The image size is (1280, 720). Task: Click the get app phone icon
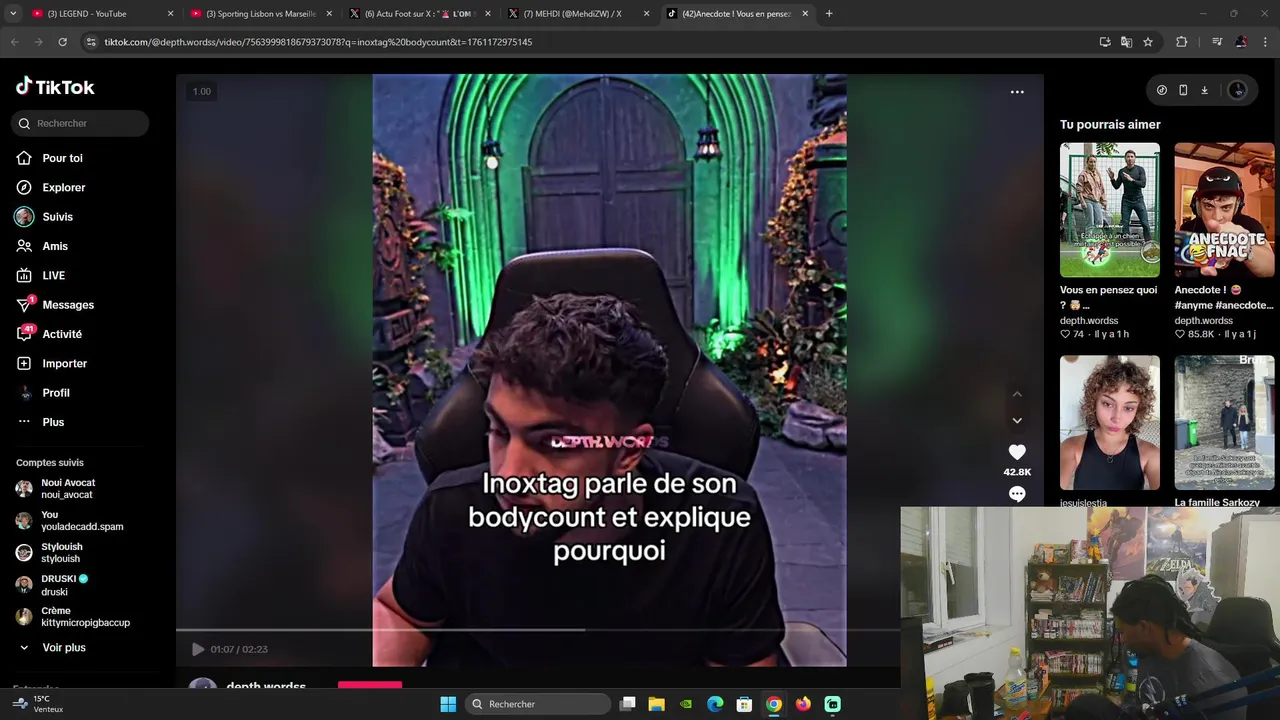pos(1183,90)
